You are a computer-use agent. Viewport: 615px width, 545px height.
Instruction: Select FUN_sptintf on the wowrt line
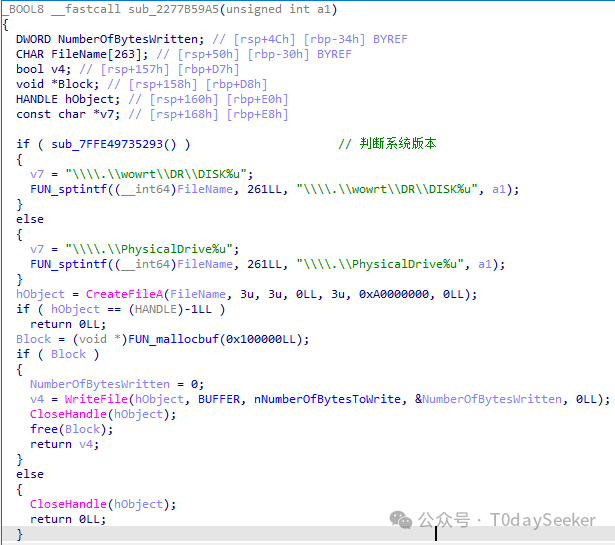pyautogui.click(x=68, y=189)
